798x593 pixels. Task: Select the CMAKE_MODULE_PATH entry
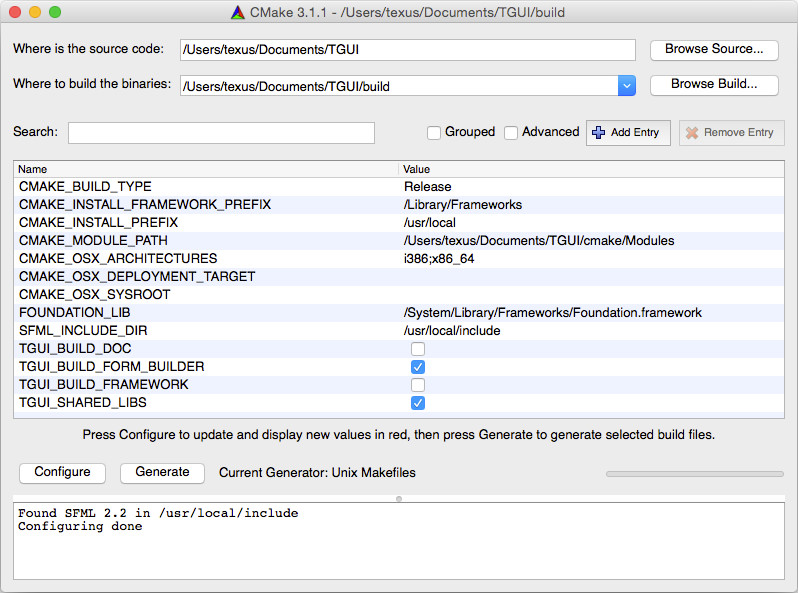tap(93, 241)
